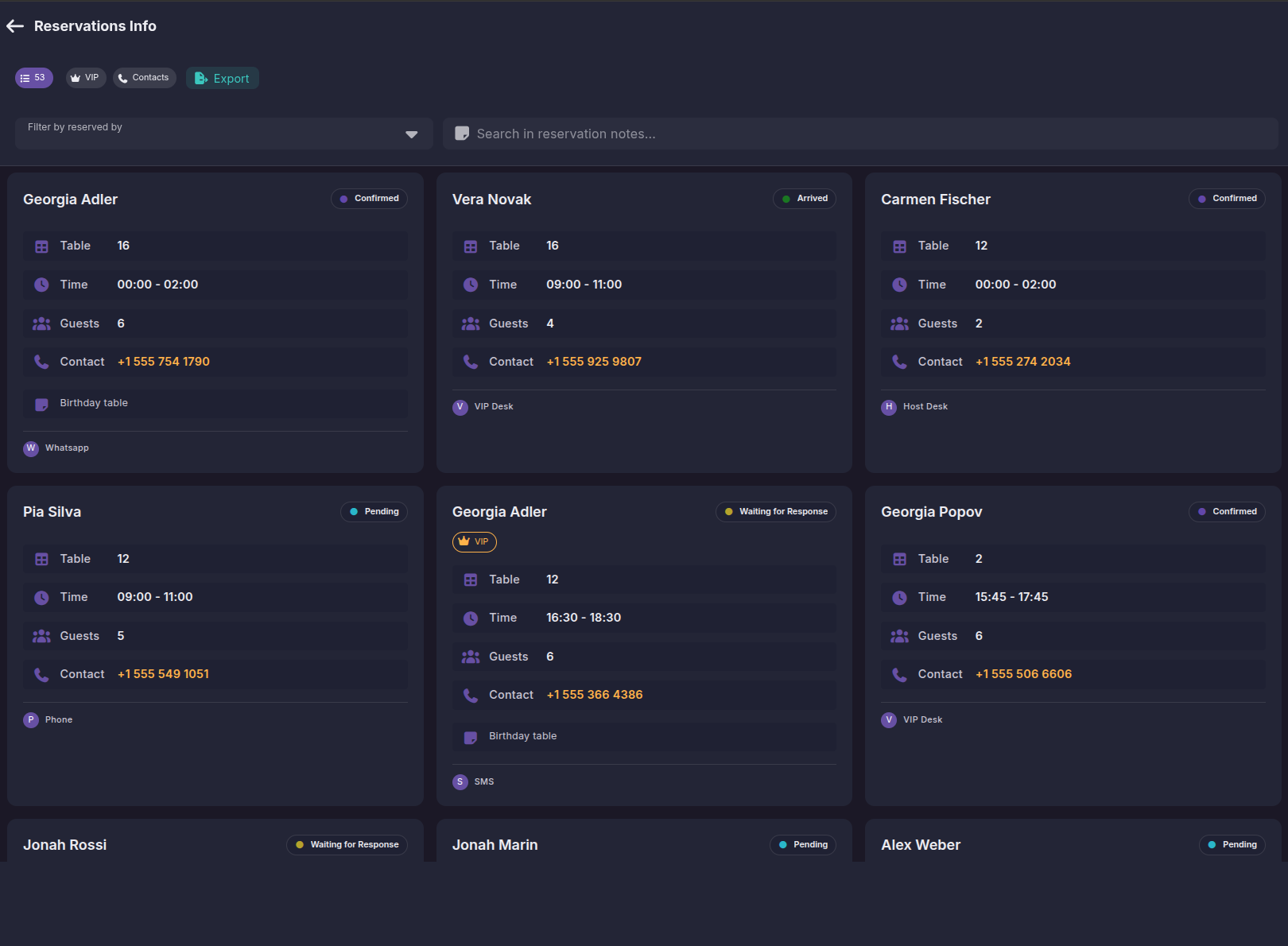Click the Phone channel icon on Pia Silva's card
Image resolution: width=1288 pixels, height=946 pixels.
[31, 719]
